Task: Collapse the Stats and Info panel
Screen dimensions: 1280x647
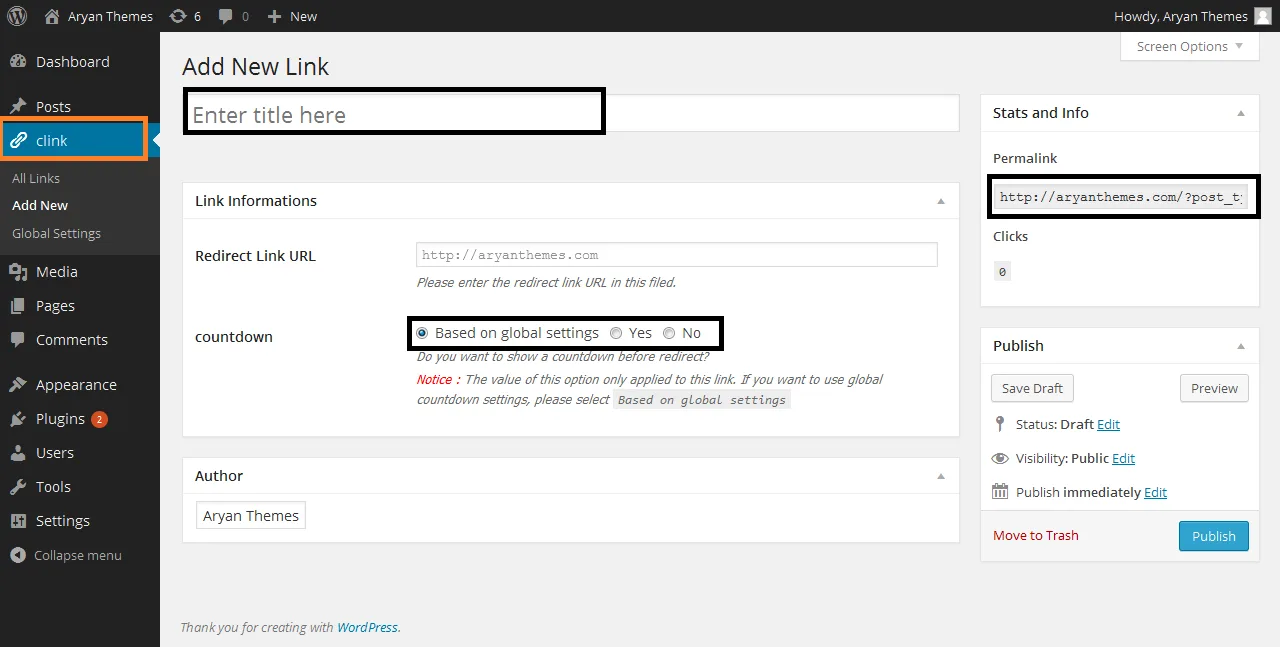Action: (x=1241, y=113)
